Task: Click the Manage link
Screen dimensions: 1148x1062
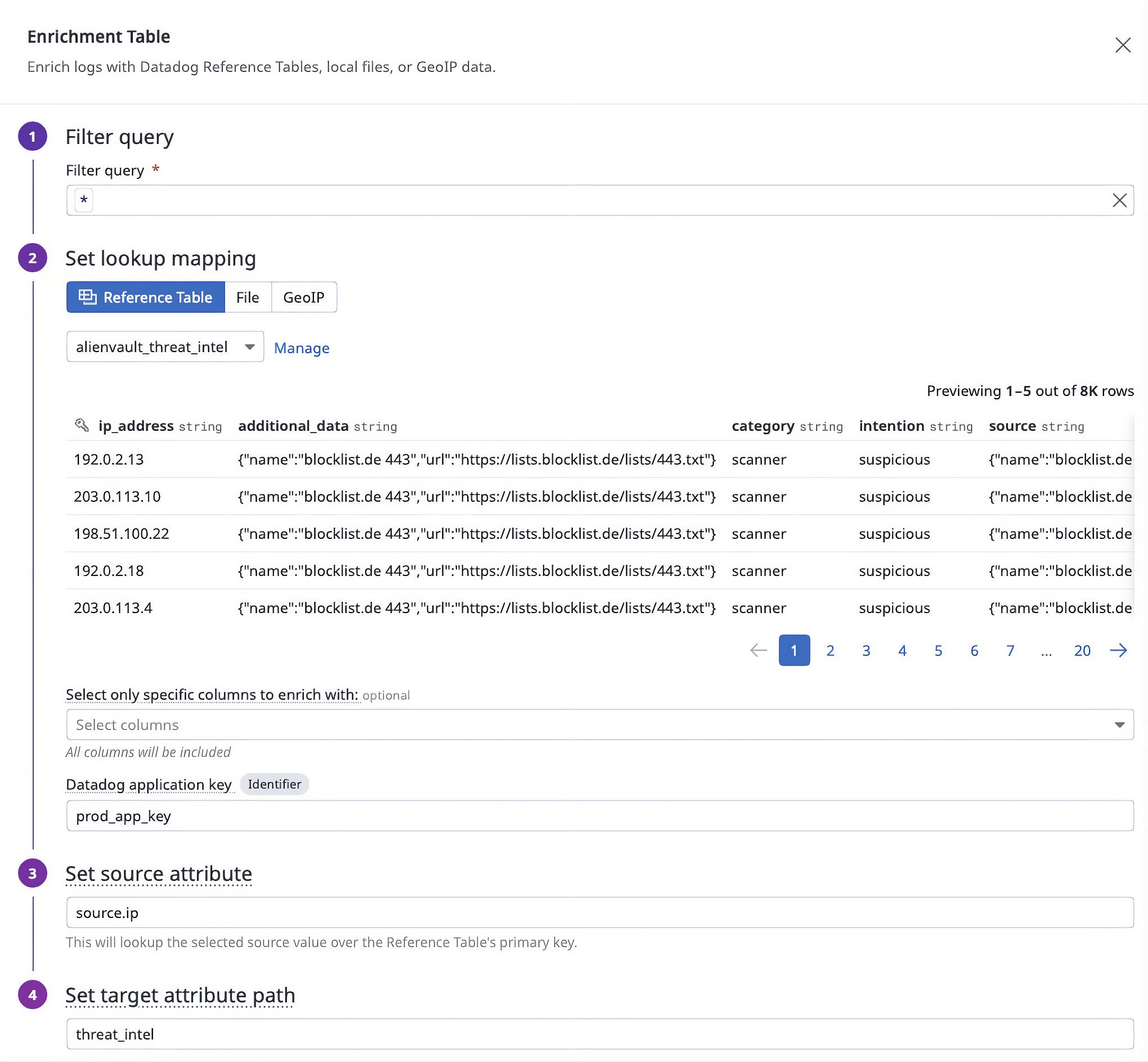Action: [301, 348]
